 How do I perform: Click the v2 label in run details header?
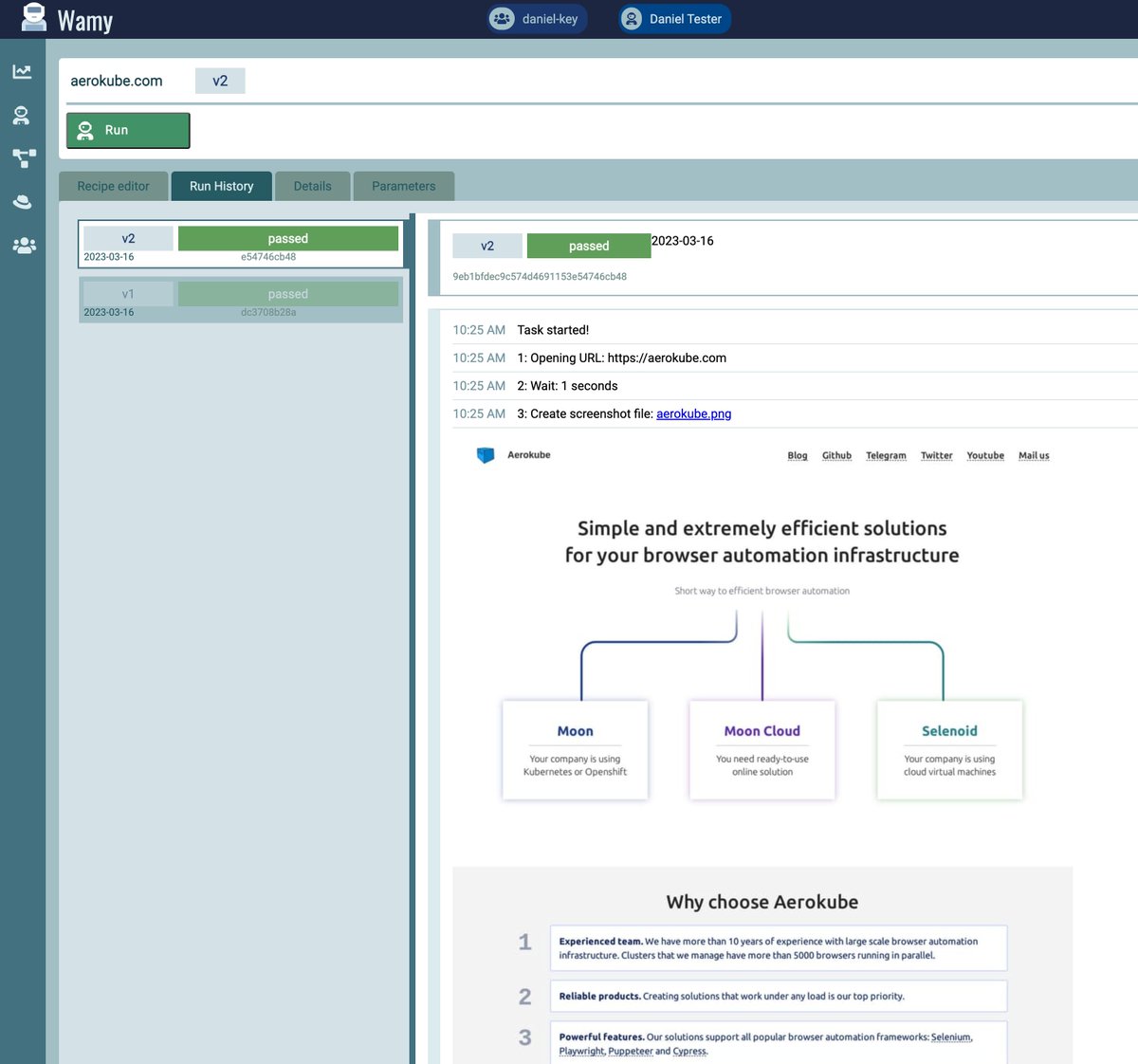(487, 246)
